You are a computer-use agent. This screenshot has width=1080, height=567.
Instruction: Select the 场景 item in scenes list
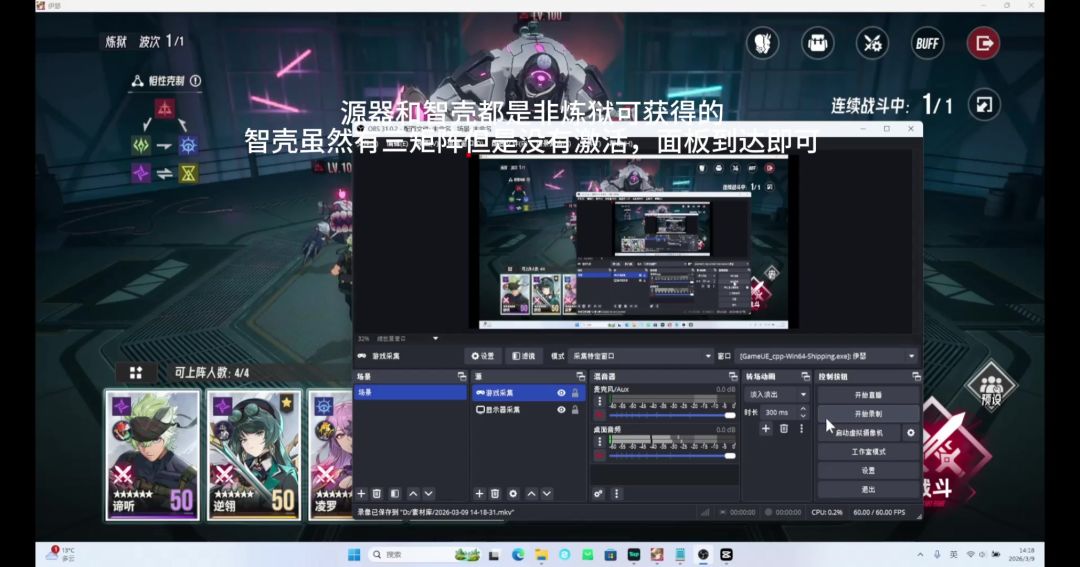coord(410,392)
